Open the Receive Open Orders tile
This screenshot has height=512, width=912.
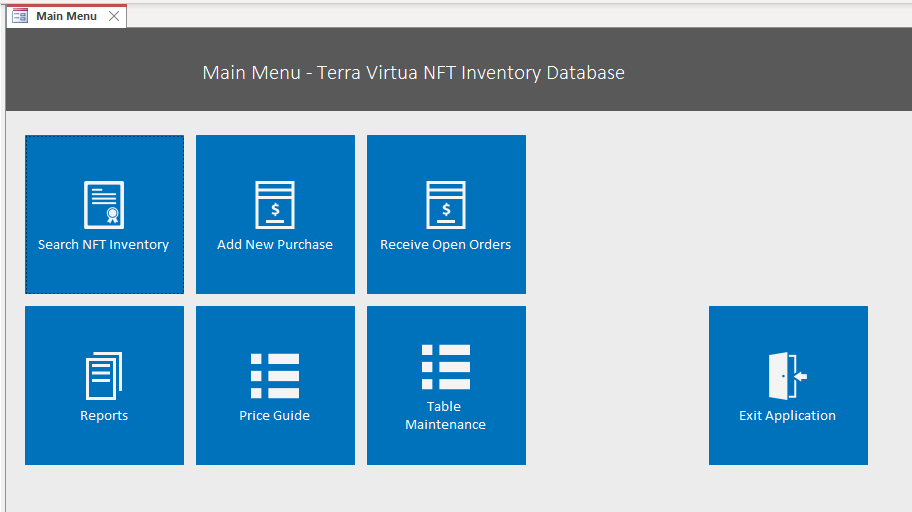coord(446,214)
